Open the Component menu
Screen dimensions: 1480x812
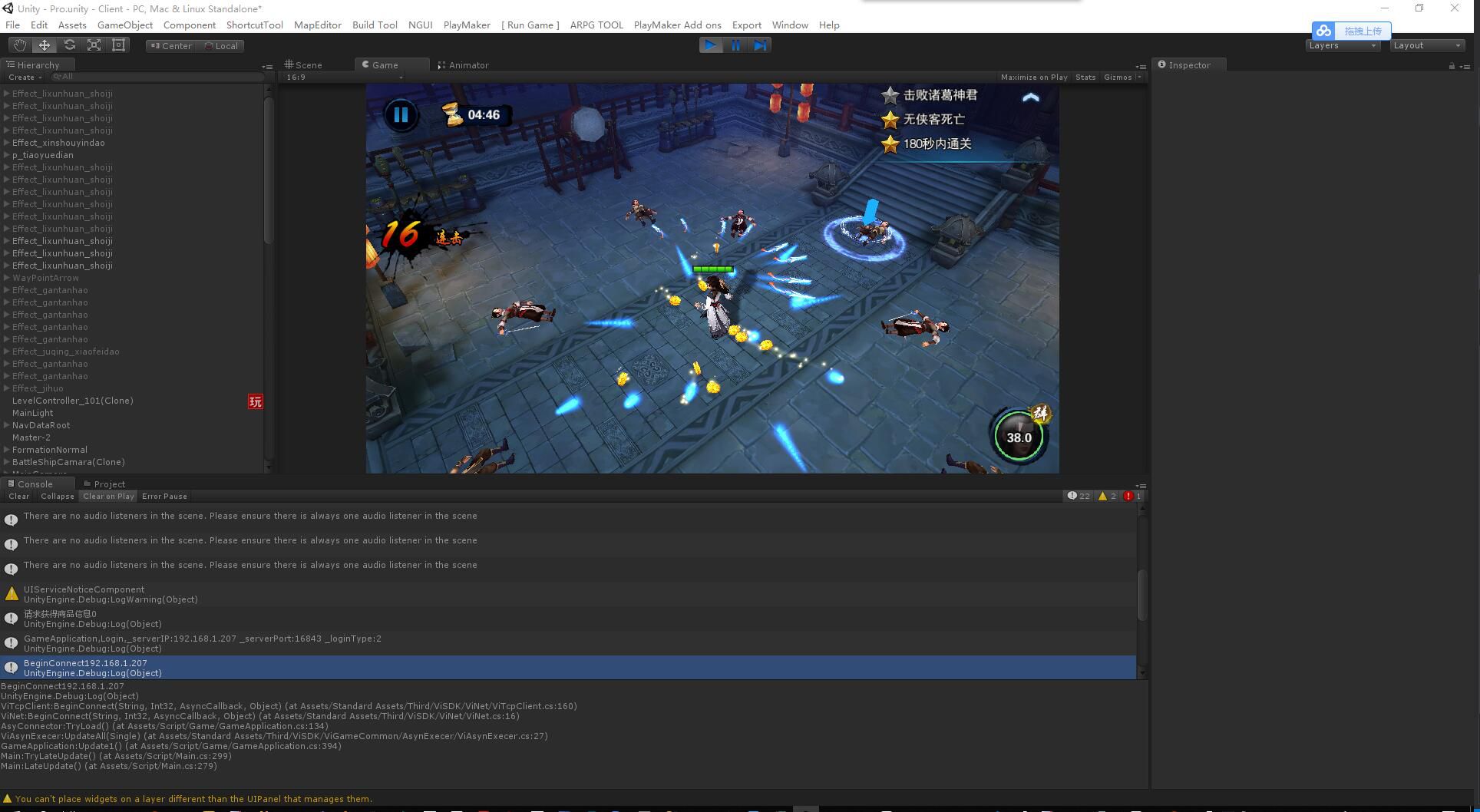click(x=190, y=25)
